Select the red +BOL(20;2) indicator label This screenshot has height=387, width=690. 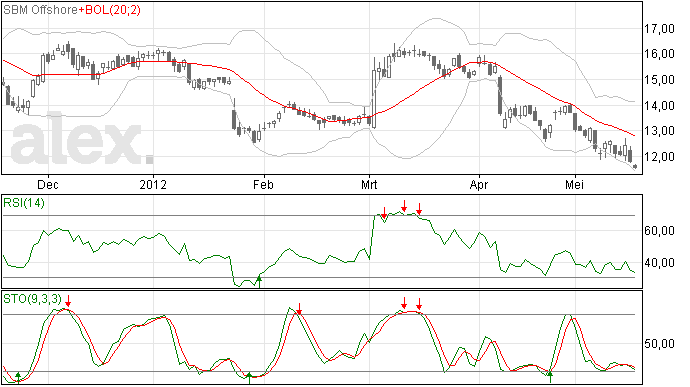(x=110, y=10)
